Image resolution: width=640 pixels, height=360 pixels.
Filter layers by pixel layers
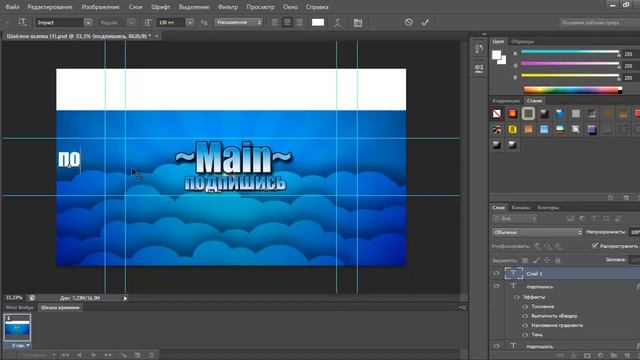(571, 219)
